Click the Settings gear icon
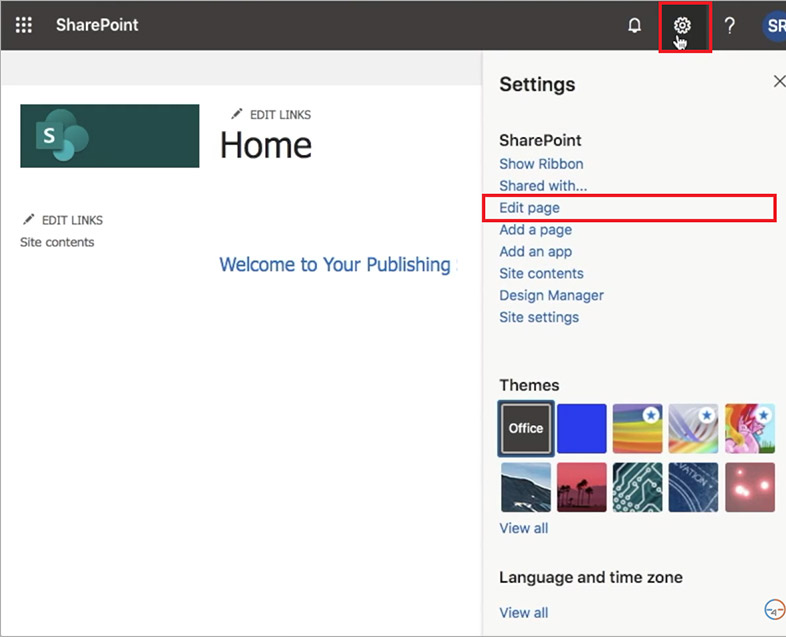 (682, 25)
